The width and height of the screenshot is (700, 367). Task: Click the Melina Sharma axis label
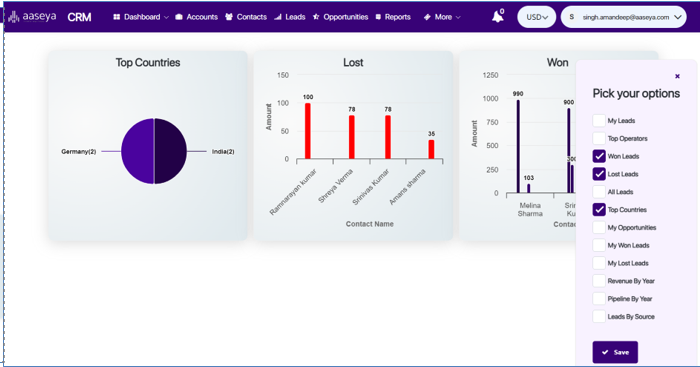coord(530,209)
